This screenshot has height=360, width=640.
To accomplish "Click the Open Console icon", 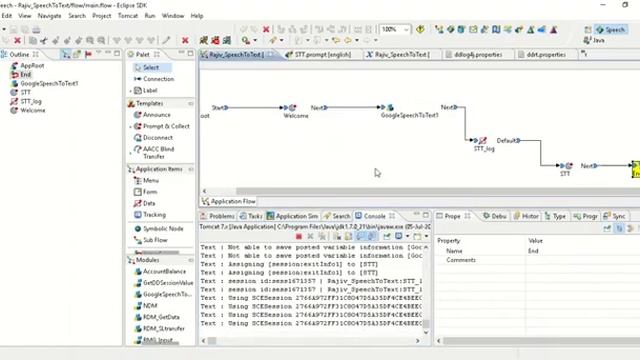I will click(x=417, y=236).
